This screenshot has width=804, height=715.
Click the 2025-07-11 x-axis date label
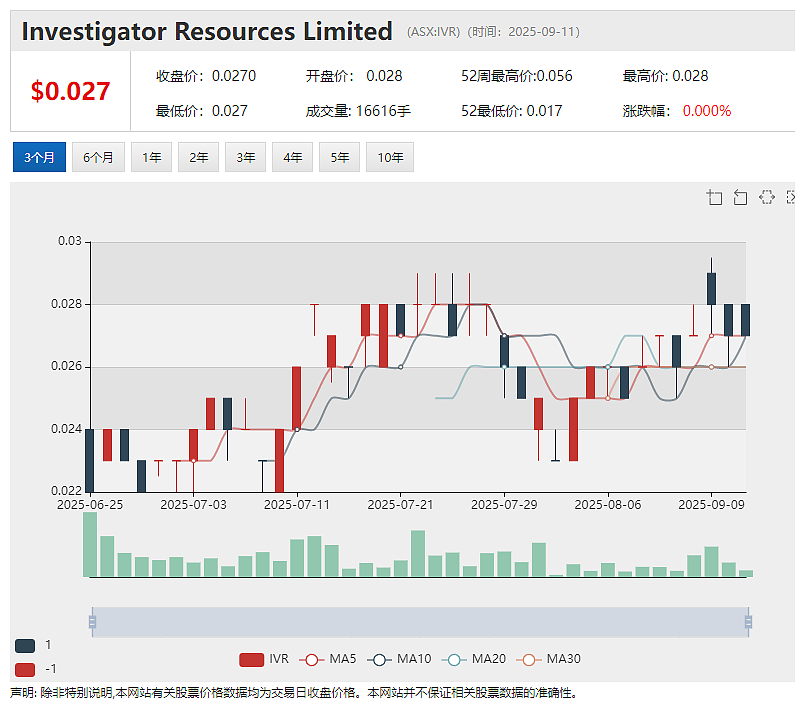click(297, 505)
